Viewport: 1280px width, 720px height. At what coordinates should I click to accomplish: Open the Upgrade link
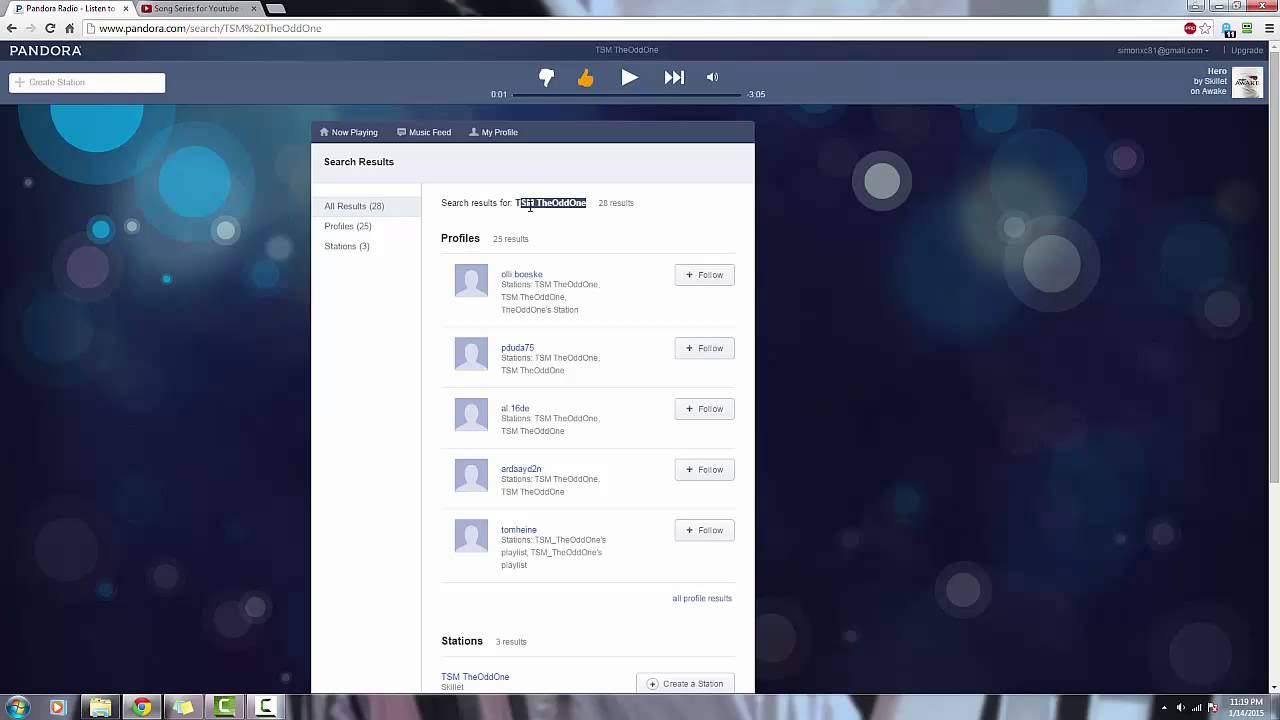point(1247,50)
